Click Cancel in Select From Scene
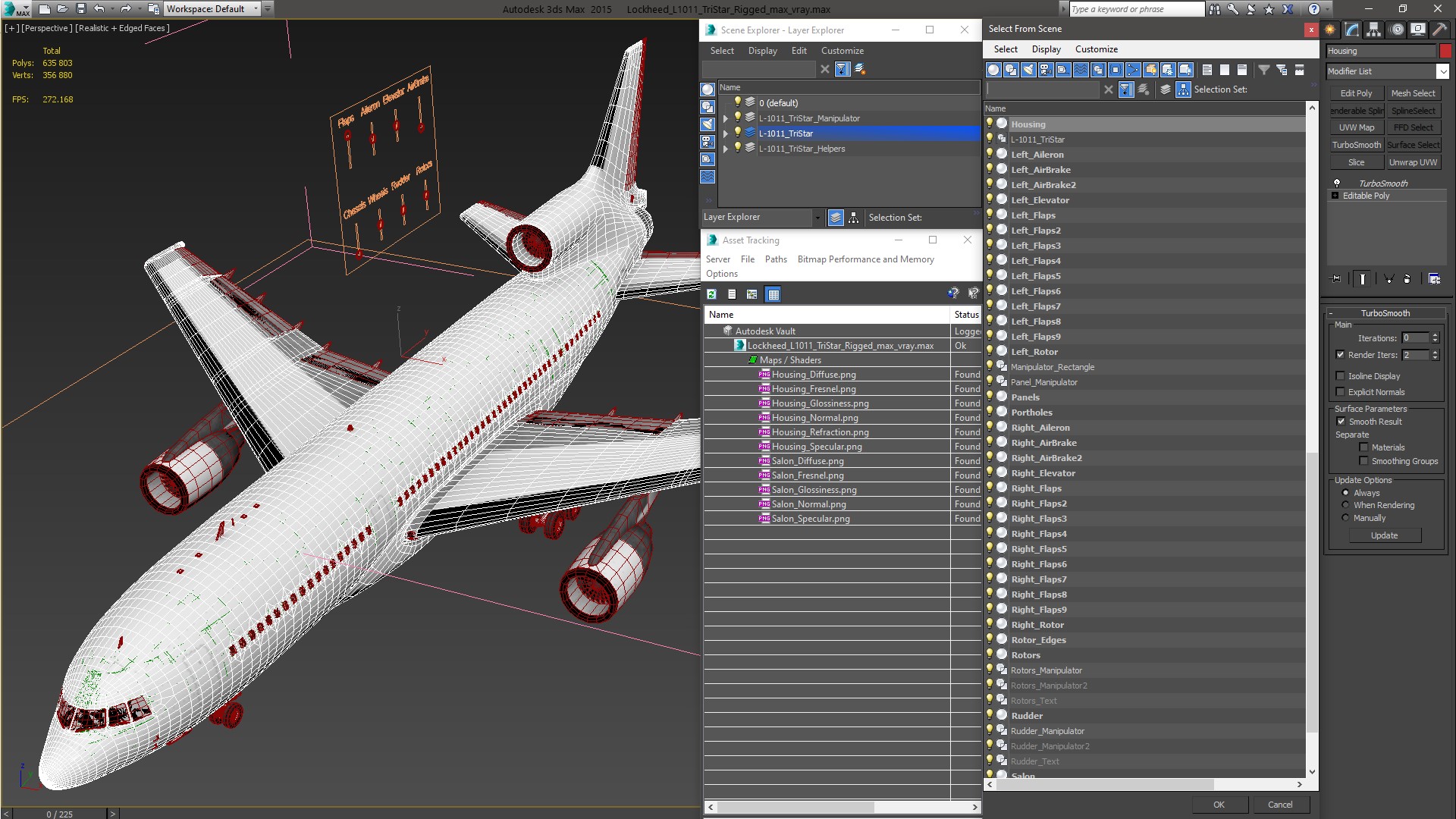 pyautogui.click(x=1280, y=805)
